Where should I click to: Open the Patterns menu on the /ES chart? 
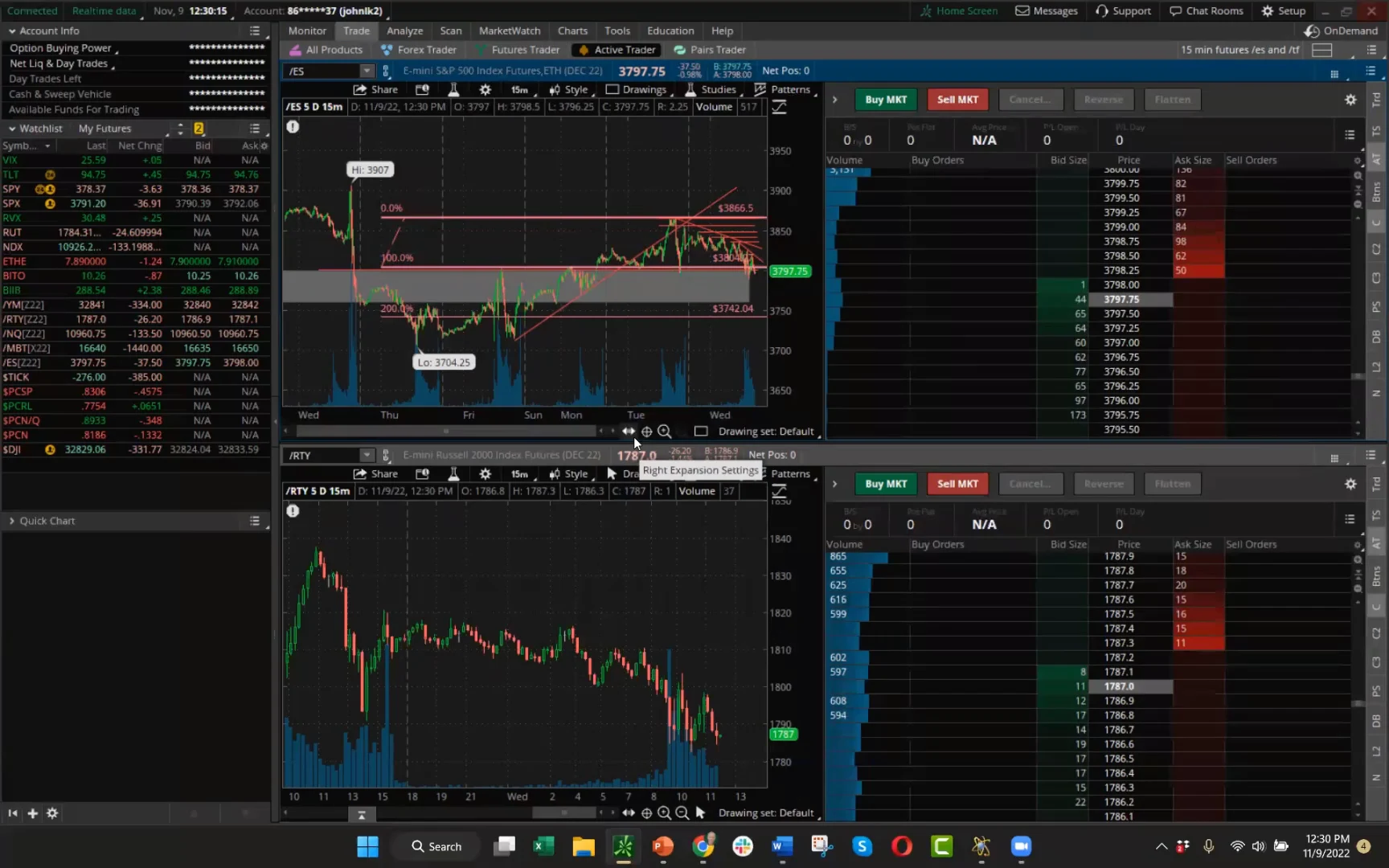(782, 89)
